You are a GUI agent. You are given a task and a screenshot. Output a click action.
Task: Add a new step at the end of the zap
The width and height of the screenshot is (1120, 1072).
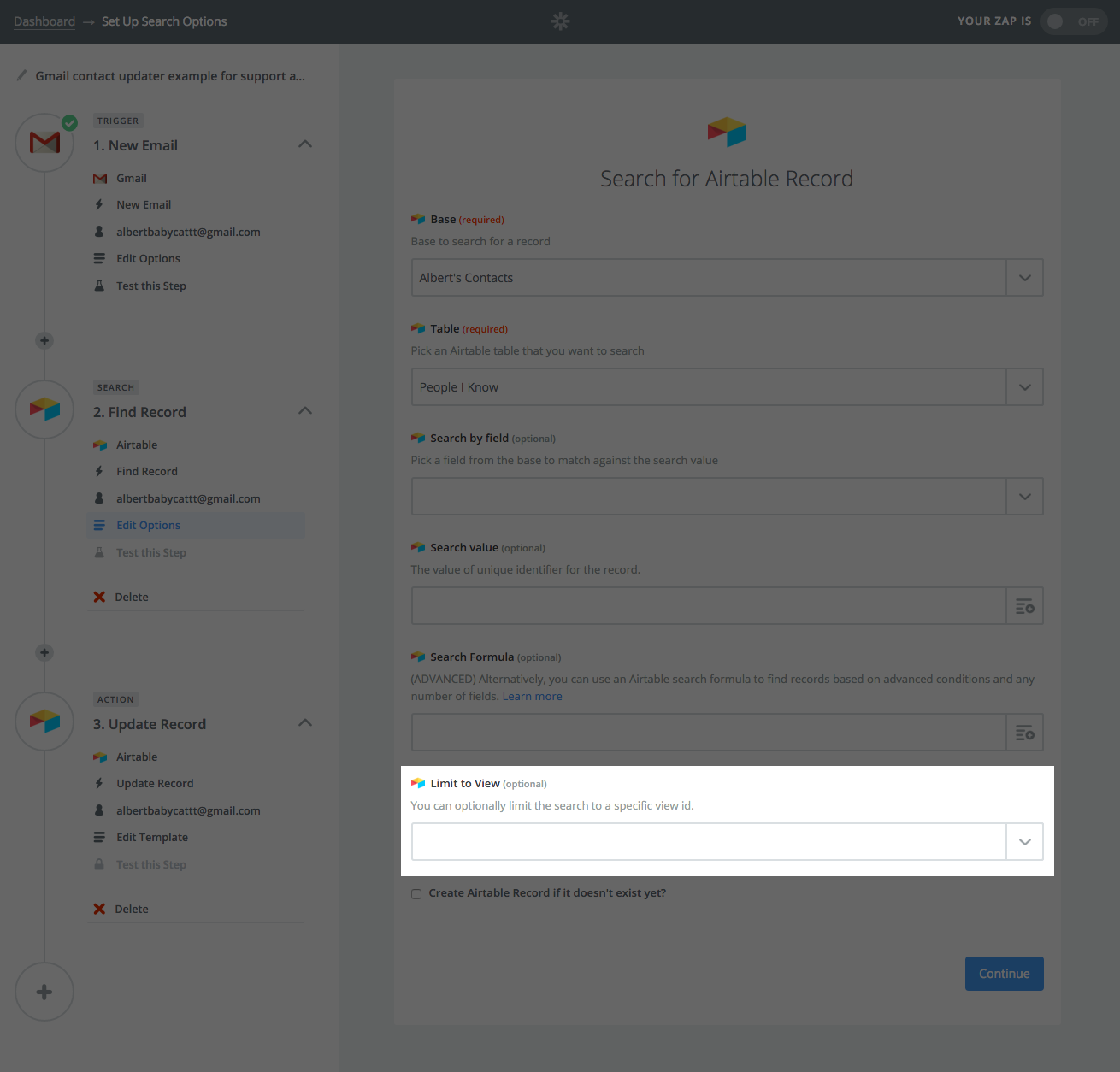click(44, 992)
